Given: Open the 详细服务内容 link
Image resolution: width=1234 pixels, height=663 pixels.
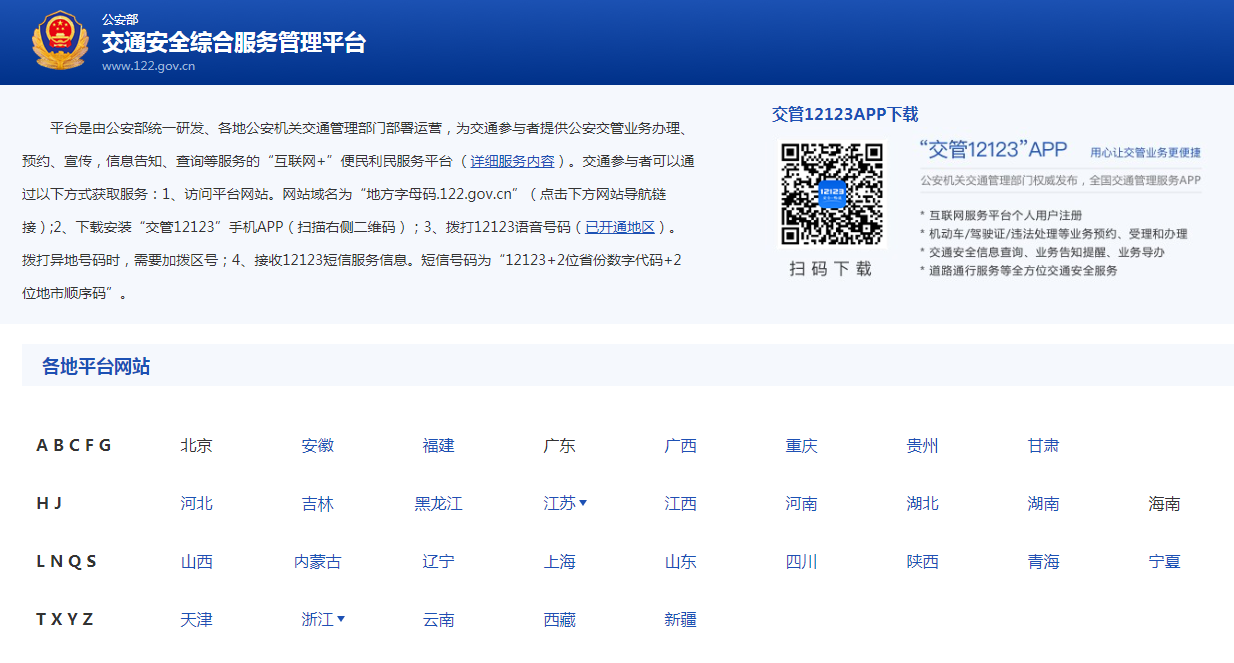Looking at the screenshot, I should [x=512, y=161].
